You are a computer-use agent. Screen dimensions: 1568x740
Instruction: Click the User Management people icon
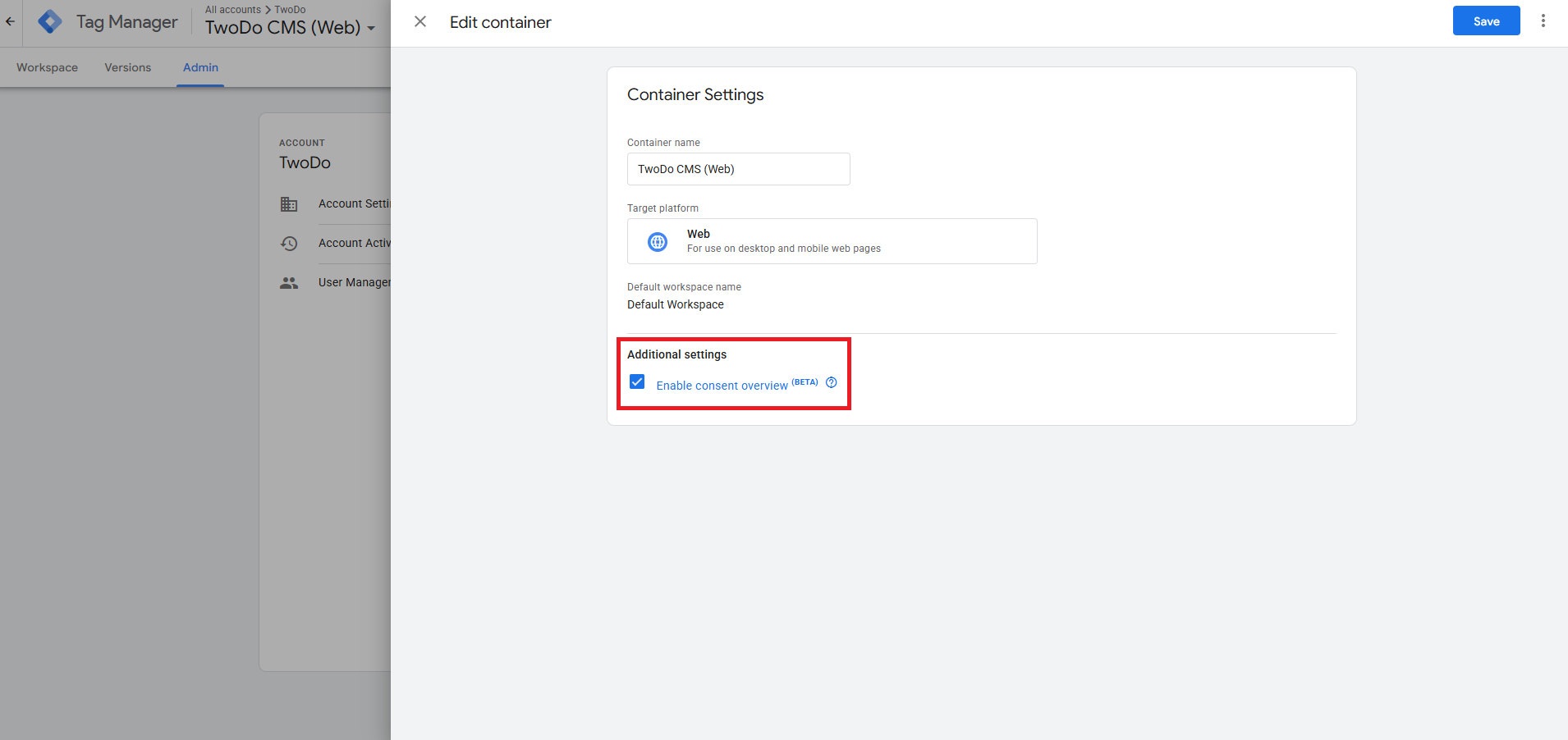pyautogui.click(x=290, y=282)
